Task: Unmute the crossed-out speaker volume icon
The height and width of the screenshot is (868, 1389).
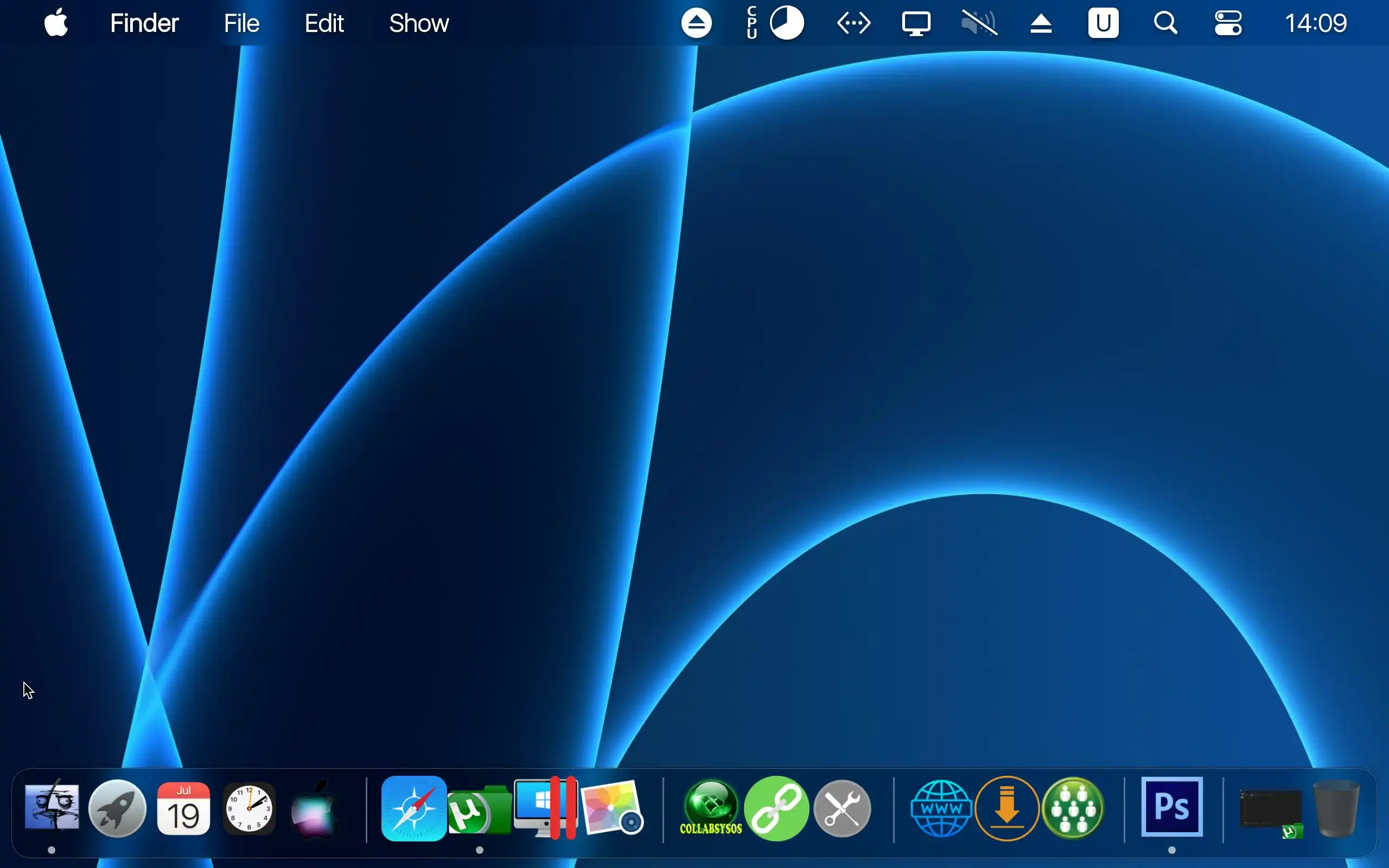Action: (x=979, y=23)
